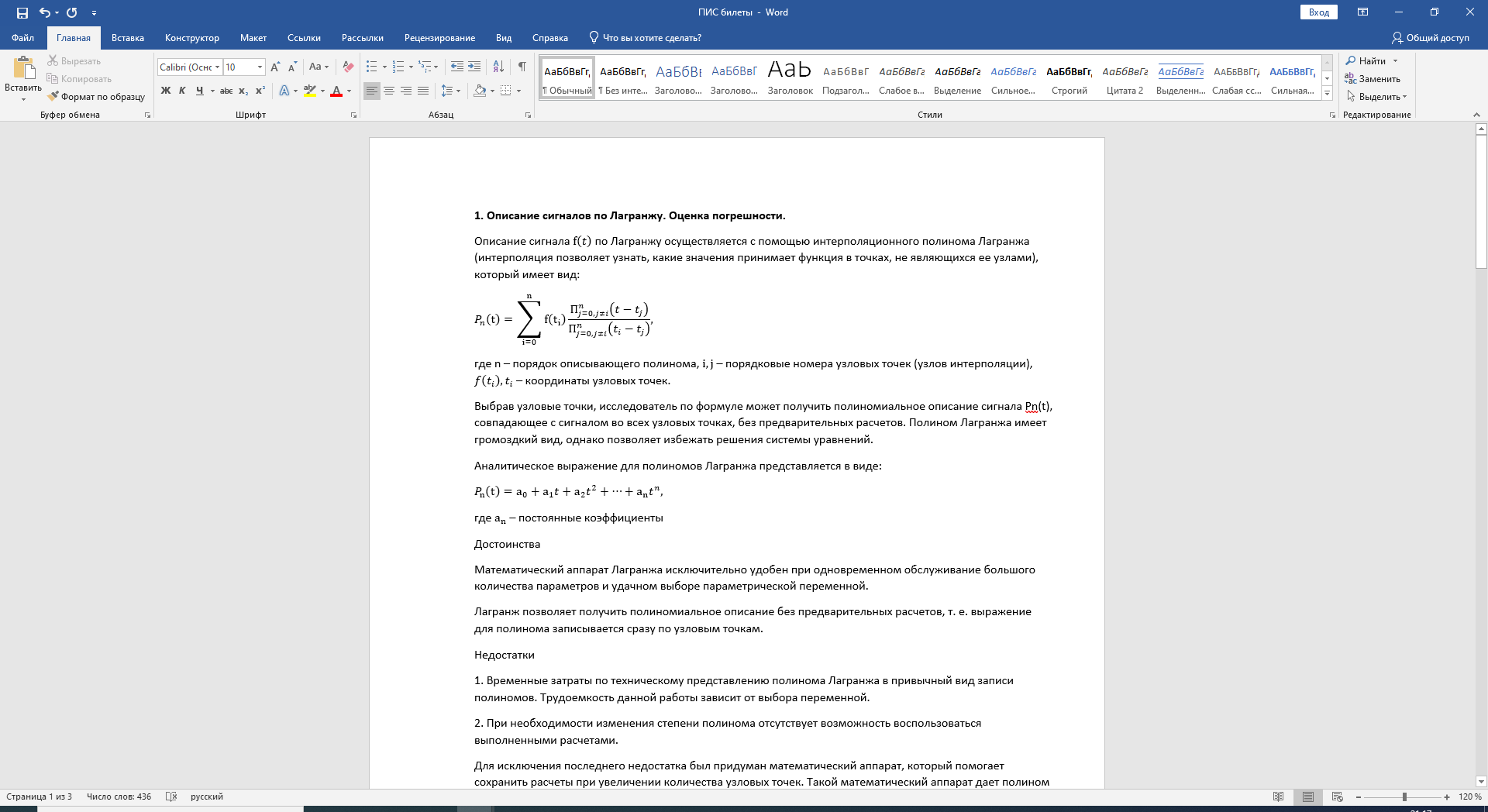1488x812 pixels.
Task: Adjust the zoom slider handle
Action: 1404,797
